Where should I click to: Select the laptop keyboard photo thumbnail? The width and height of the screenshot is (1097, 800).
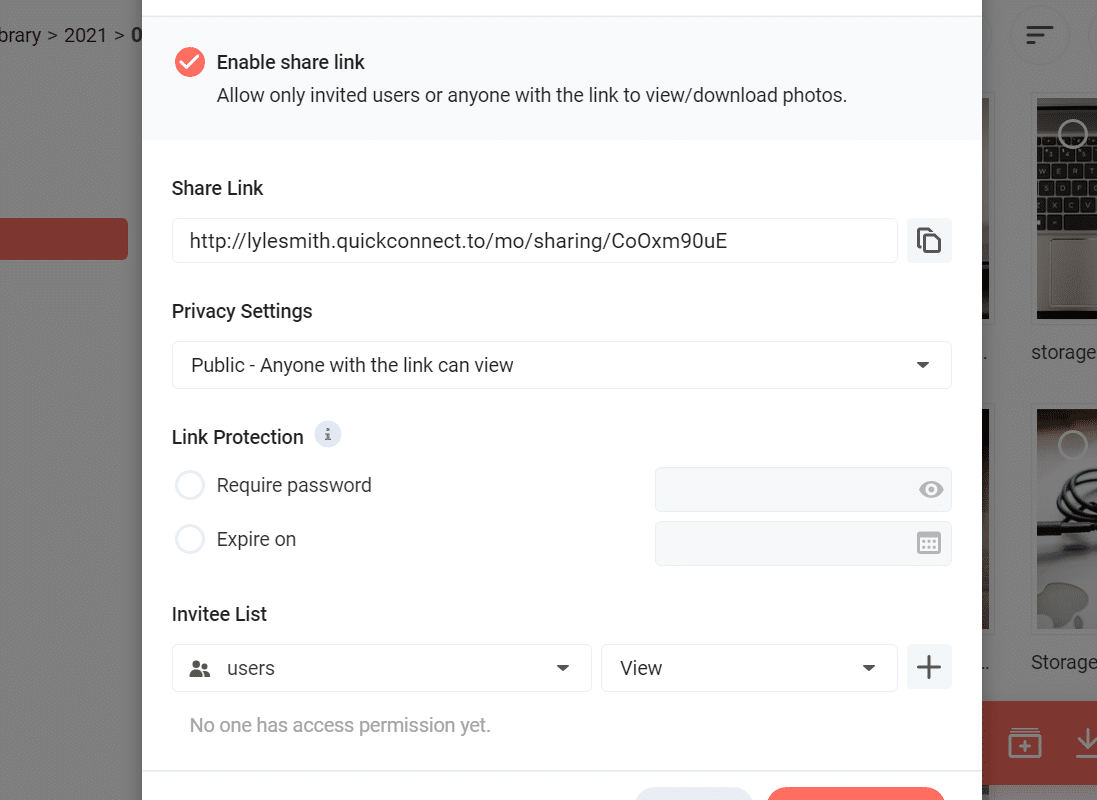(1066, 209)
